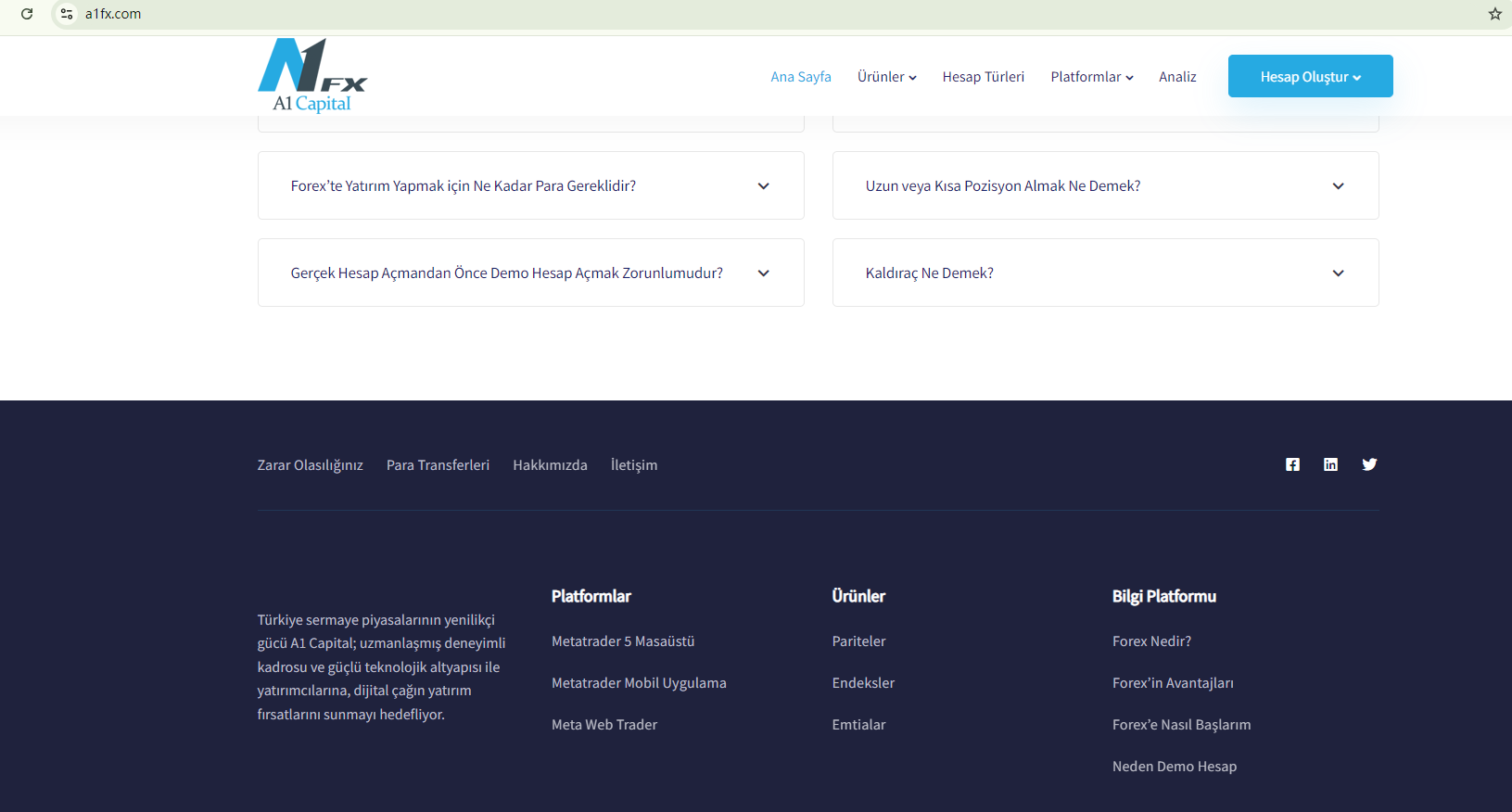Screen dimensions: 1512x812
Task: Go to Ana Sayfa in the navigation
Action: 801,77
